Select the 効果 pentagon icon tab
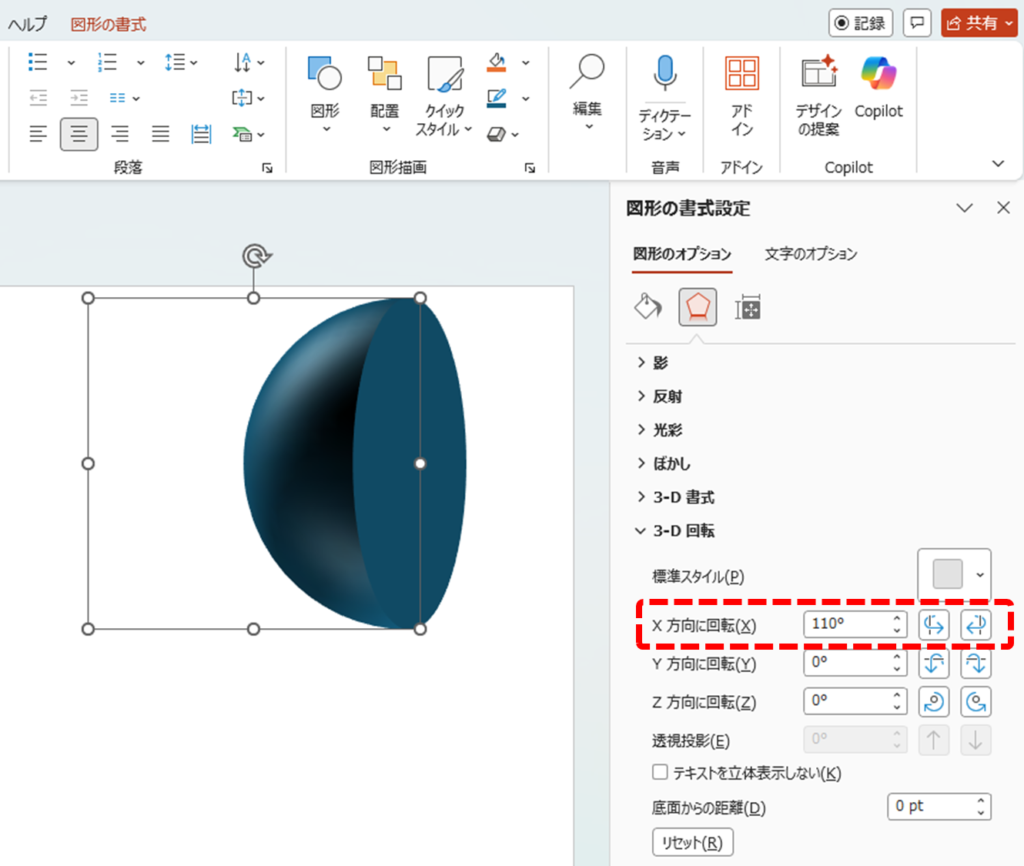Image resolution: width=1024 pixels, height=866 pixels. tap(697, 308)
